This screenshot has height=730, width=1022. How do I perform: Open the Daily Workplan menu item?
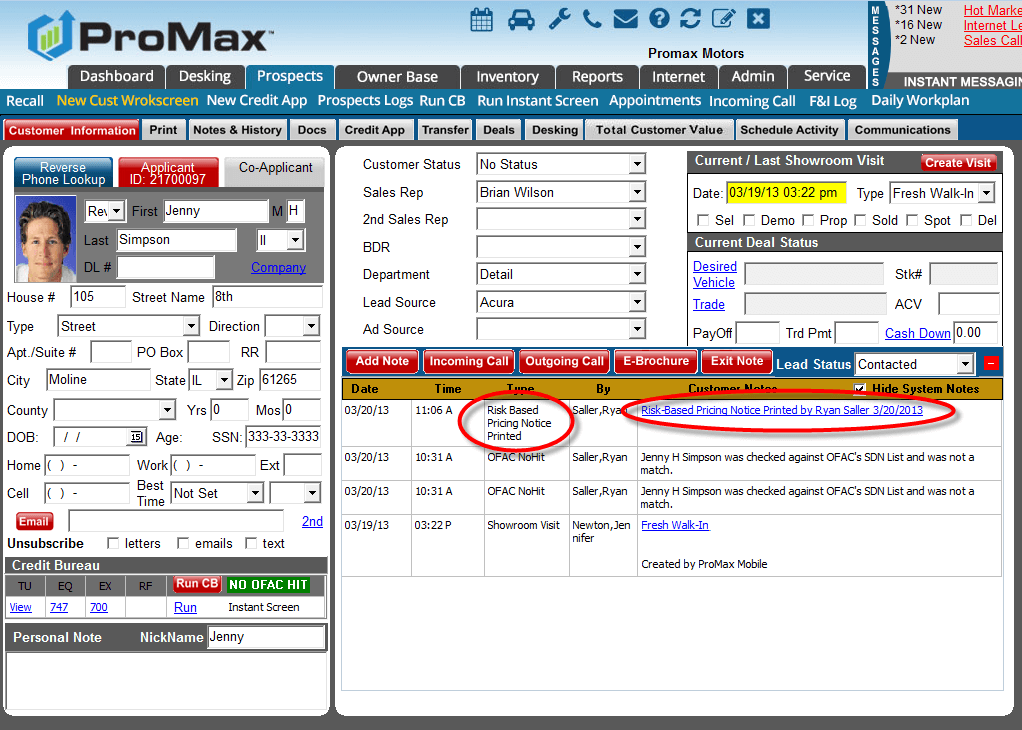pyautogui.click(x=920, y=100)
